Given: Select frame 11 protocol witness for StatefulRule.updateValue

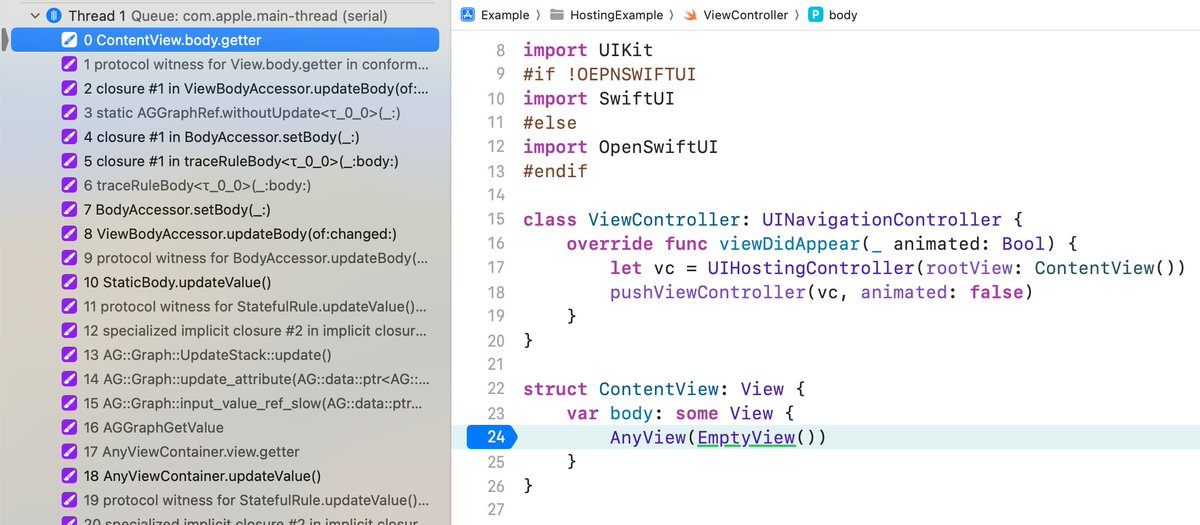Looking at the screenshot, I should click(x=225, y=306).
